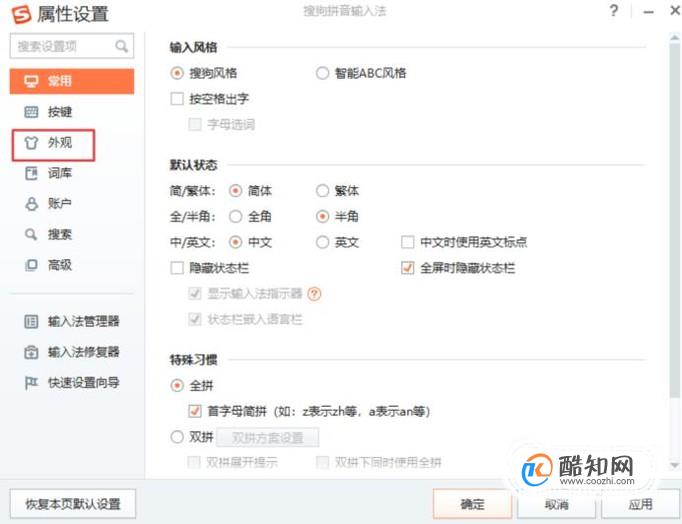This screenshot has height=524, width=682.
Task: Toggle 双拼下同时使用全拼 checkbox
Action: coord(322,462)
